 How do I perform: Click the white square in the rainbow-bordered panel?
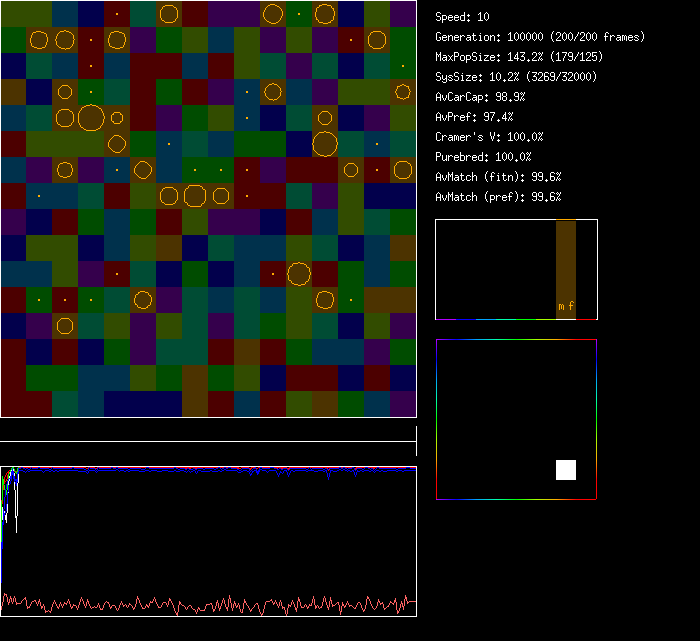pyautogui.click(x=566, y=470)
